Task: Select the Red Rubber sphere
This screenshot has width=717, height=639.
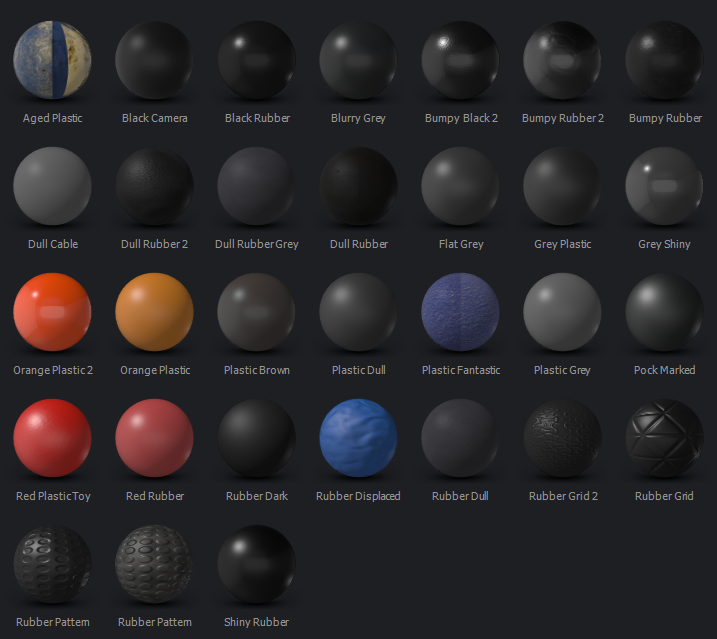Action: [x=154, y=438]
